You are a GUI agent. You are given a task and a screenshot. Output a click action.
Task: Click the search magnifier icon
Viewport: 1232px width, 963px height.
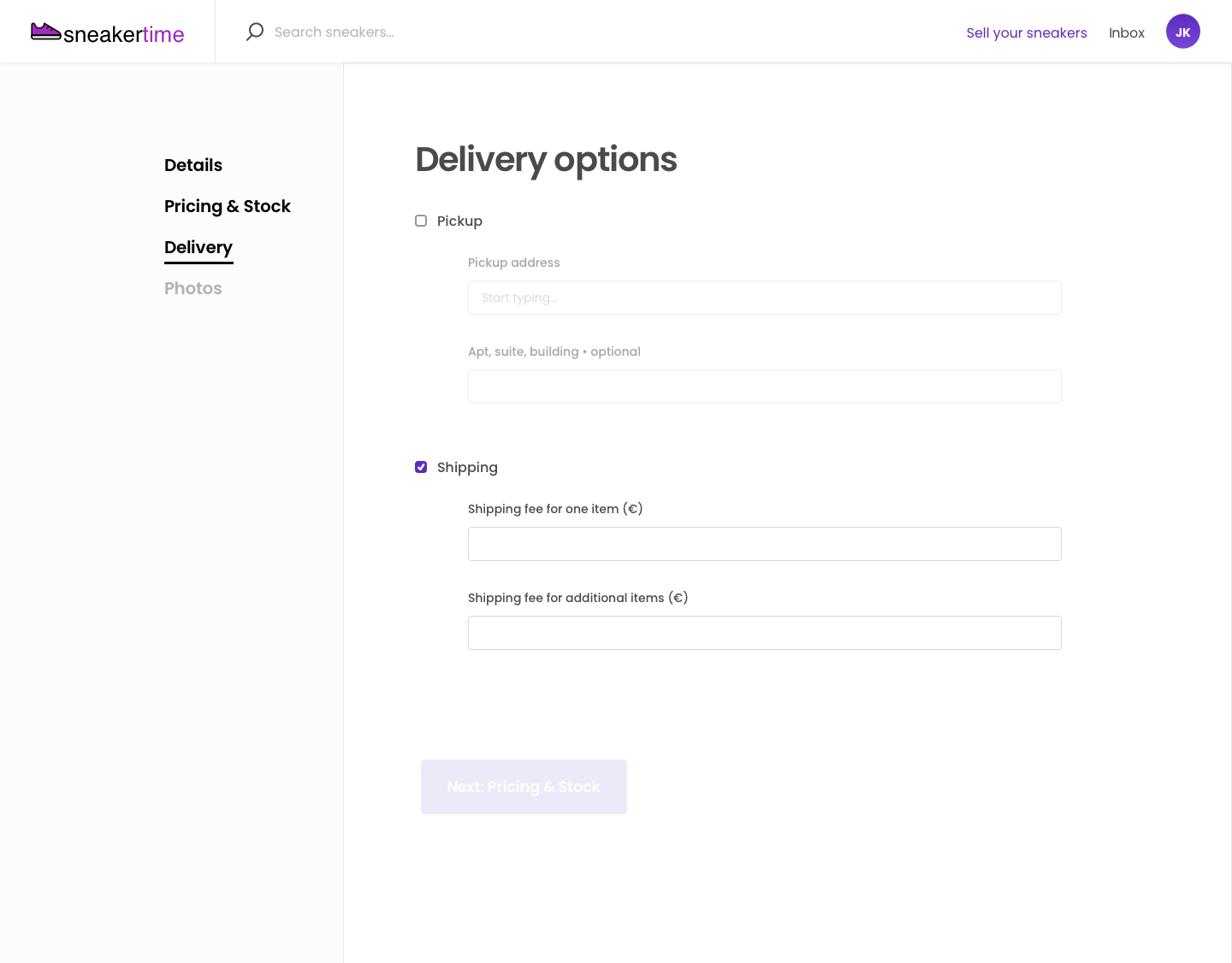pos(254,31)
